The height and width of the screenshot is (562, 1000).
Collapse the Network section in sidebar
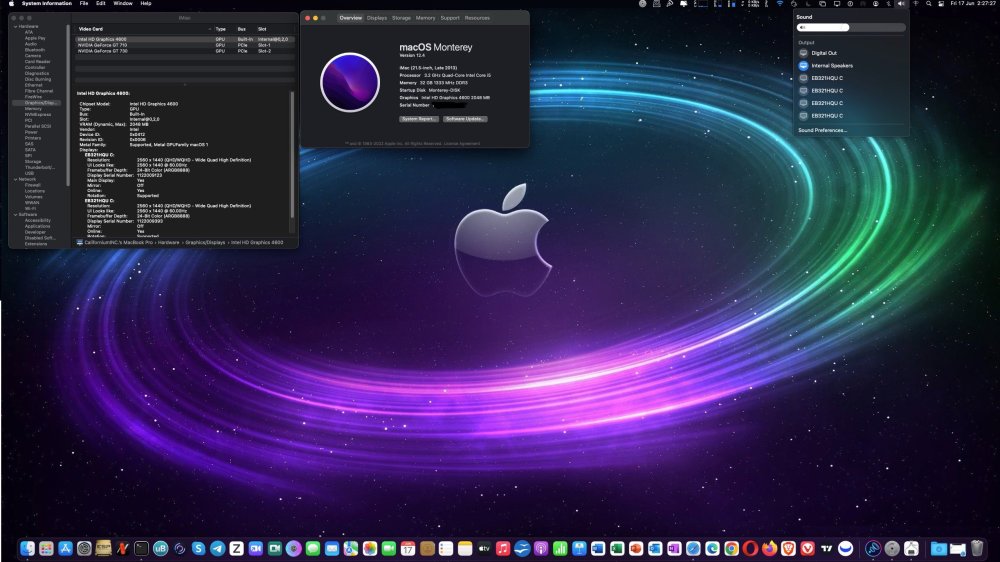pos(15,179)
